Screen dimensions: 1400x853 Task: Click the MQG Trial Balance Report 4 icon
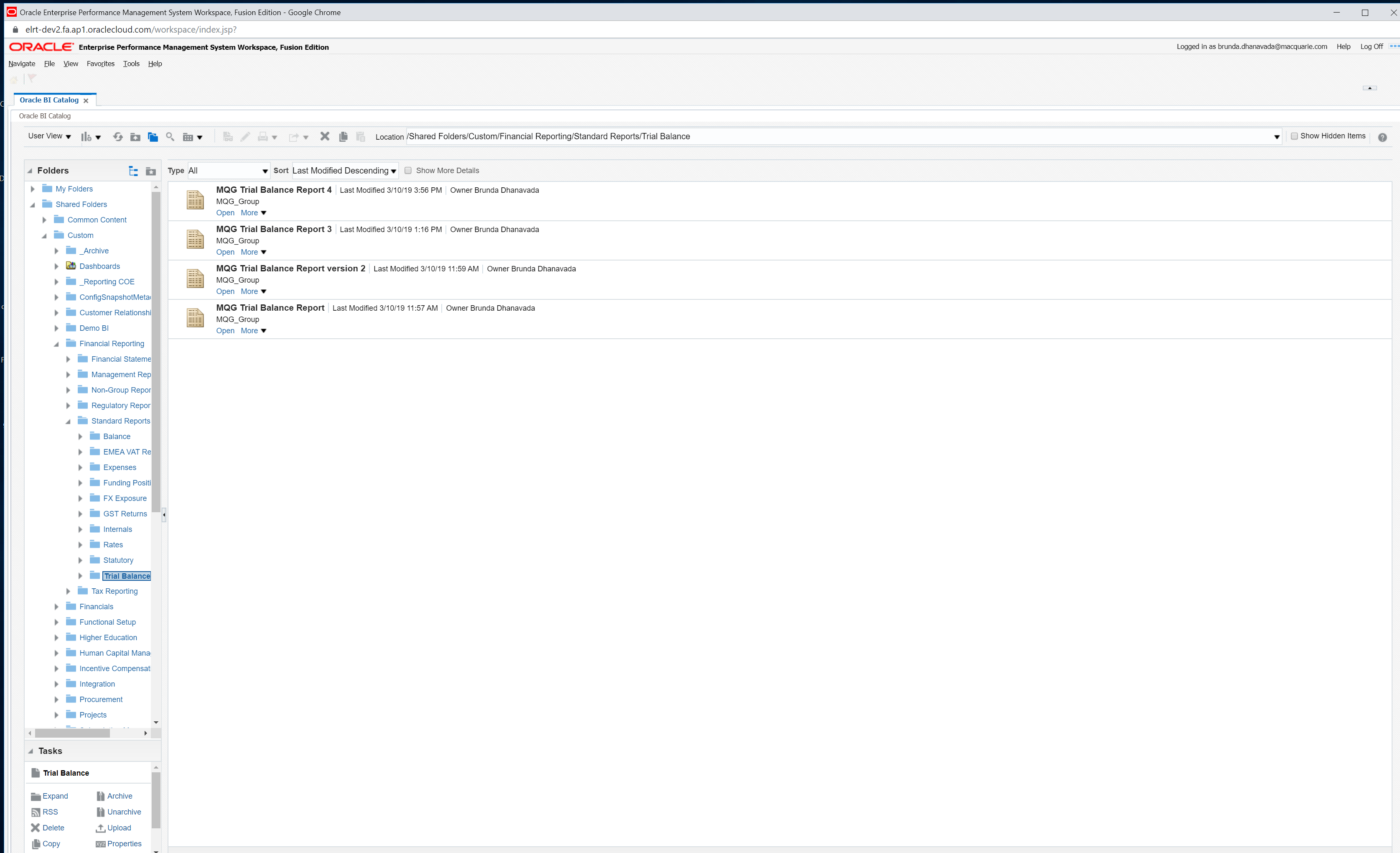pyautogui.click(x=195, y=200)
